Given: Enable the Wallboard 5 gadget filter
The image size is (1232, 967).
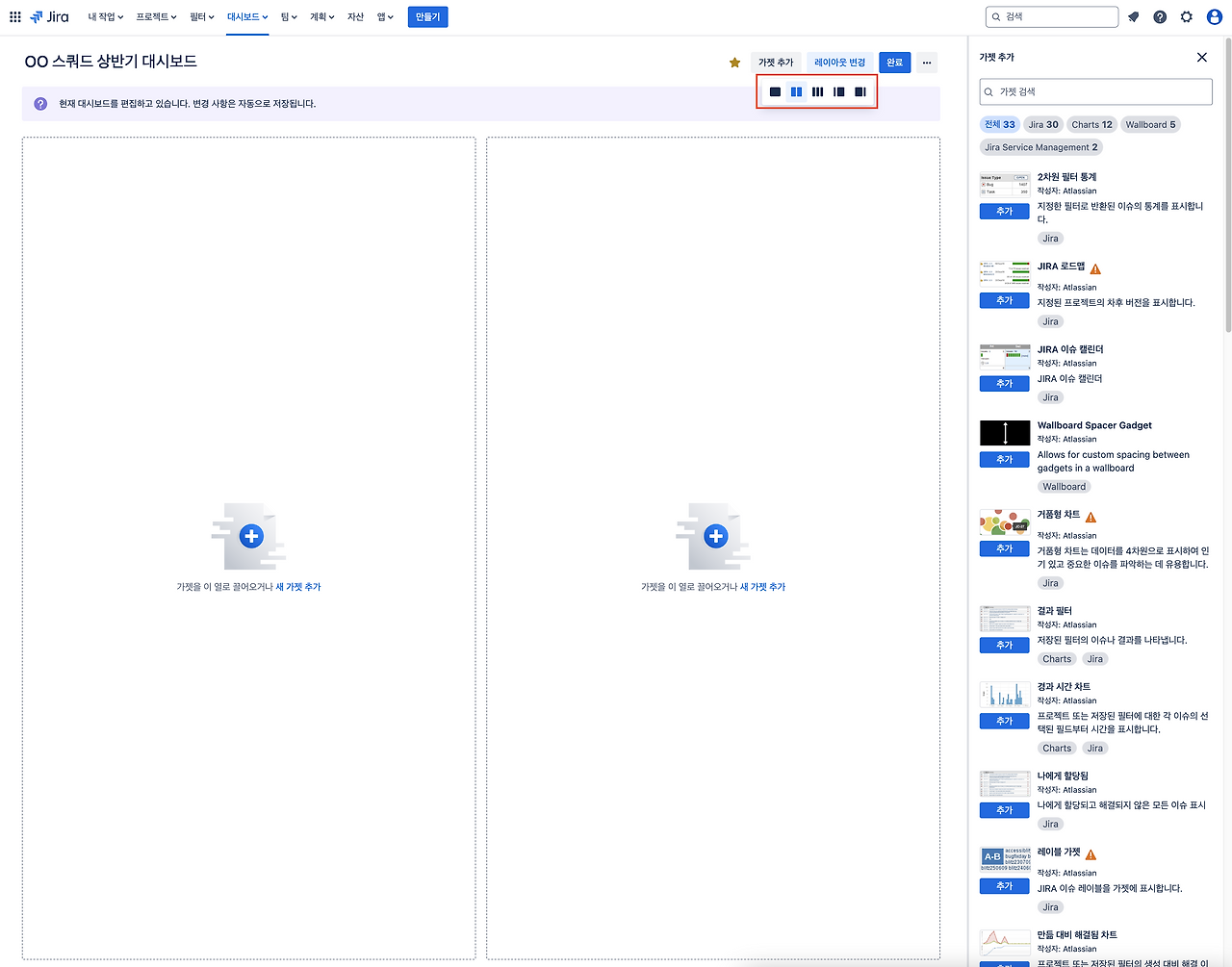Looking at the screenshot, I should 1150,124.
